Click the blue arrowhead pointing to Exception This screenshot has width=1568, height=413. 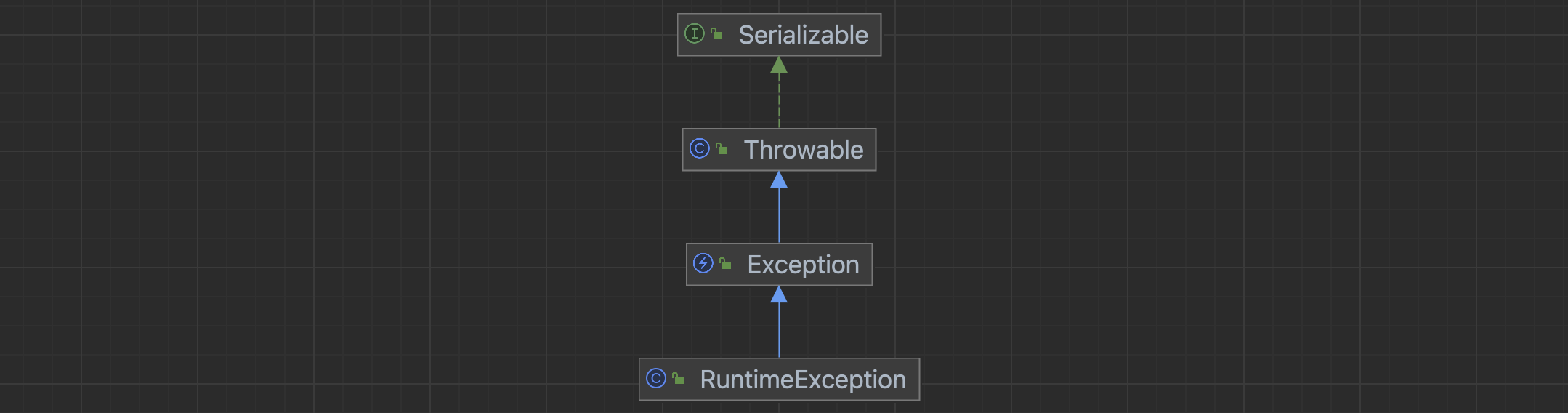pos(779,295)
